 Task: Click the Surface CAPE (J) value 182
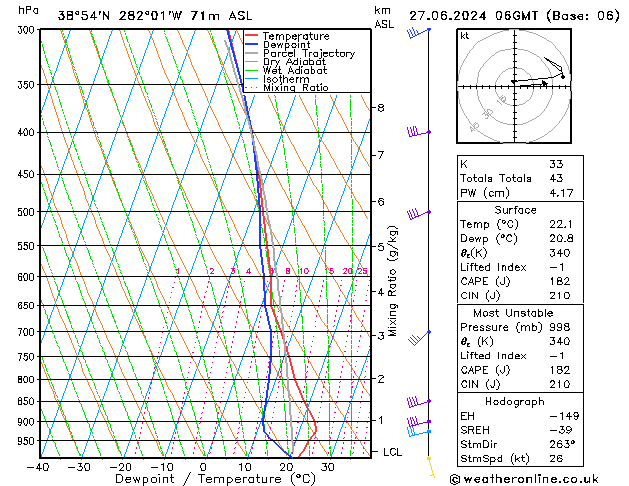point(560,281)
